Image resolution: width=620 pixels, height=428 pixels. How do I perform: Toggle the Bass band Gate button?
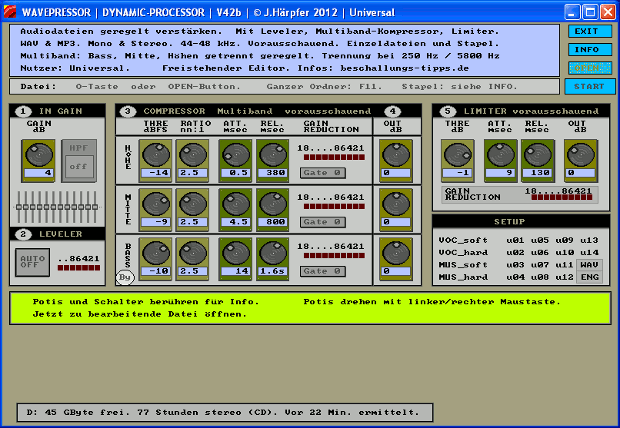pyautogui.click(x=323, y=271)
